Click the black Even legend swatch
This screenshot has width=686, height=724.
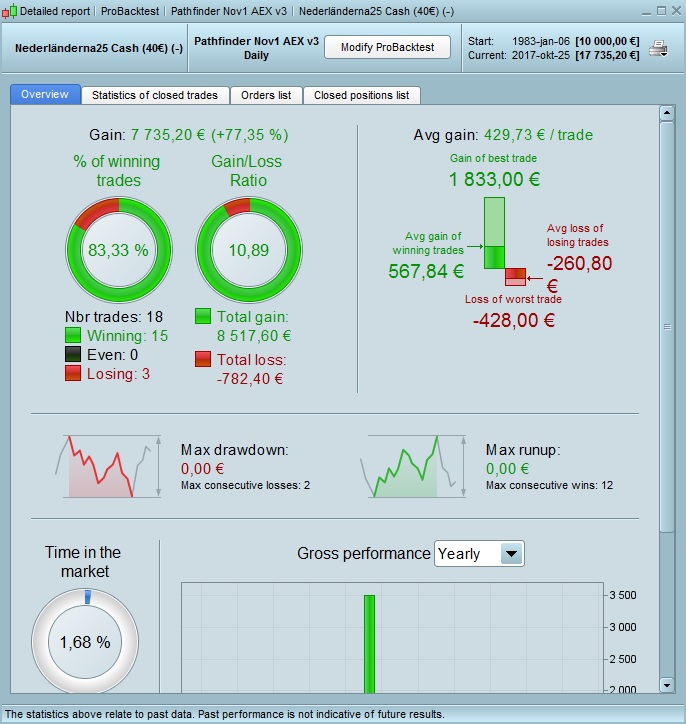click(72, 354)
